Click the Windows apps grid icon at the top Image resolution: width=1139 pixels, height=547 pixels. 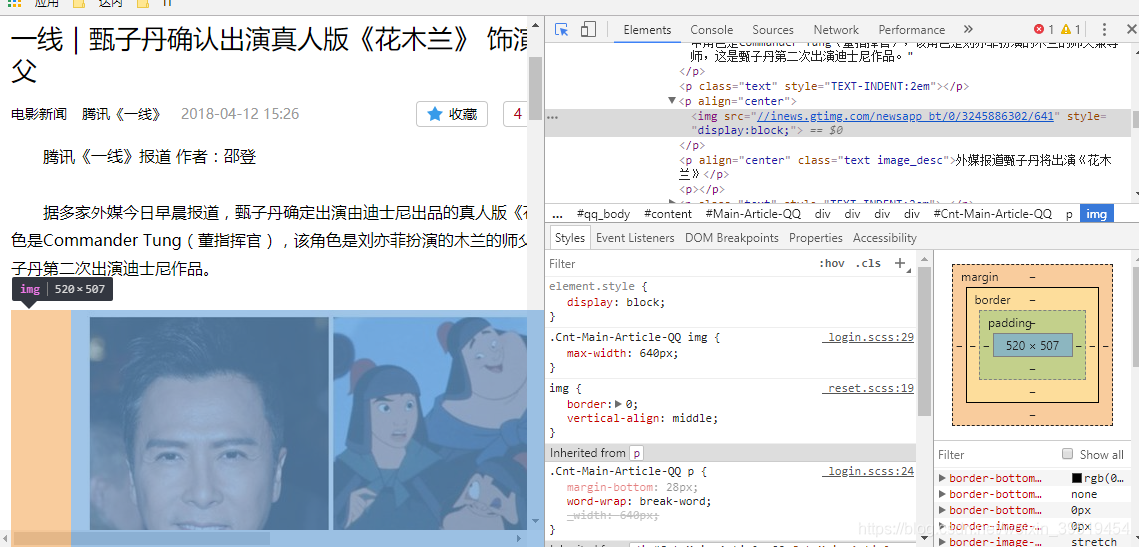pyautogui.click(x=15, y=4)
